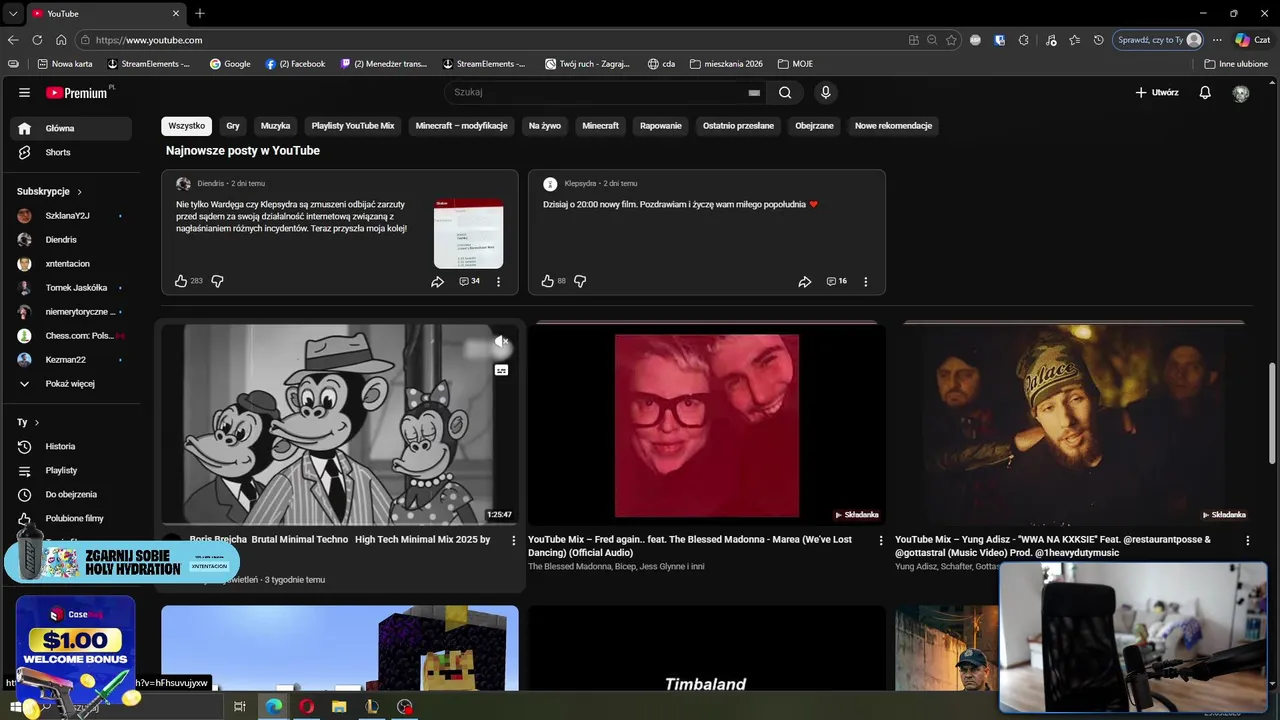Image resolution: width=1280 pixels, height=720 pixels.
Task: Dislike the Diendris post
Action: tap(217, 281)
